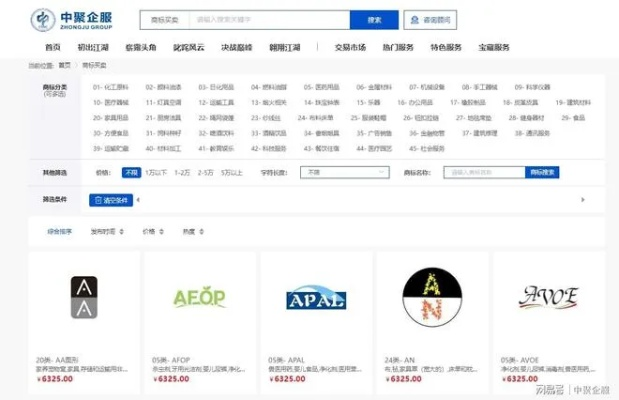619x400 pixels.
Task: Open the 交易市场 navigation item
Action: [350, 47]
